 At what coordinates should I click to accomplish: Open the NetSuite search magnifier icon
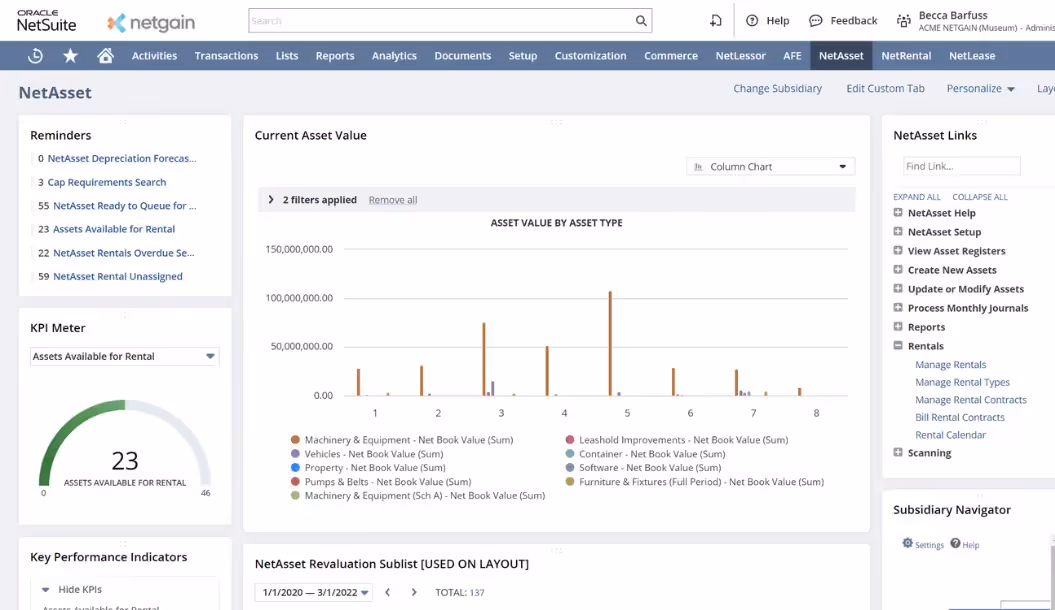[x=641, y=20]
